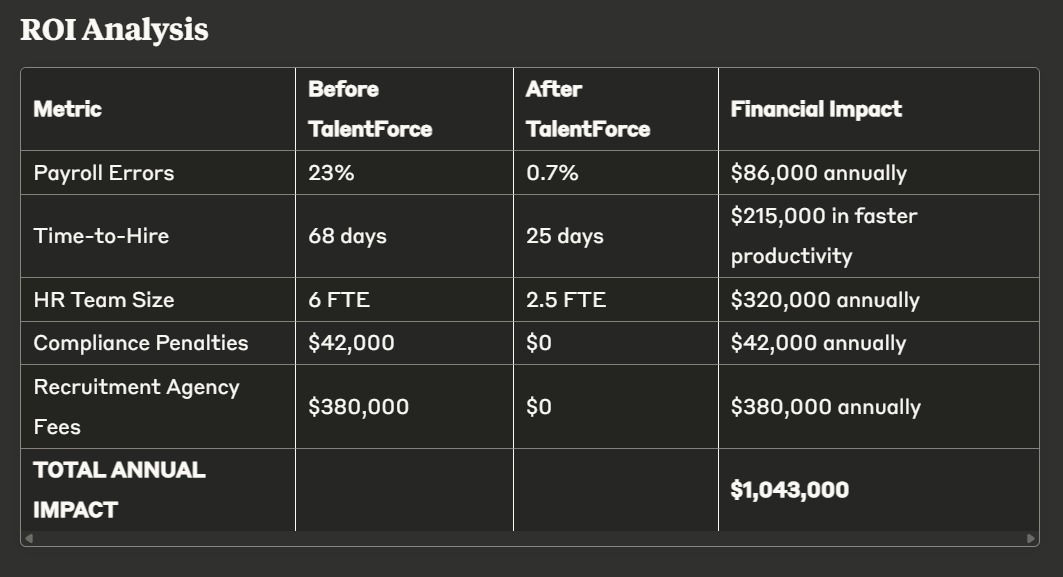Click the 2.5 FTE cell
Image resolution: width=1063 pixels, height=577 pixels.
tap(616, 300)
